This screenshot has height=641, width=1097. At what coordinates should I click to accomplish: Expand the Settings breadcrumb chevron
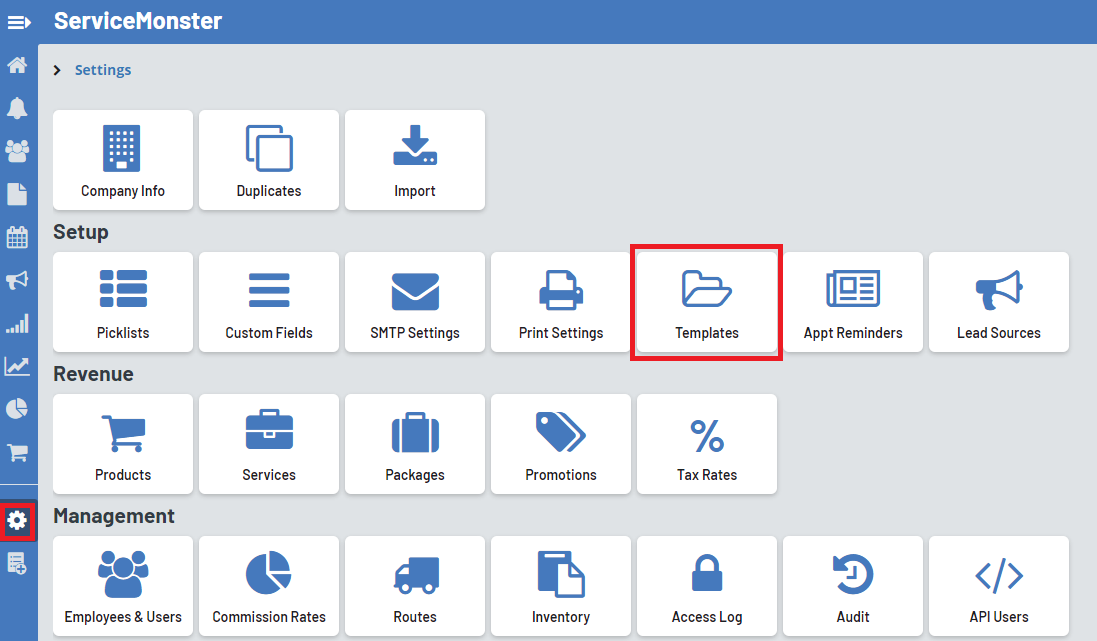point(58,70)
